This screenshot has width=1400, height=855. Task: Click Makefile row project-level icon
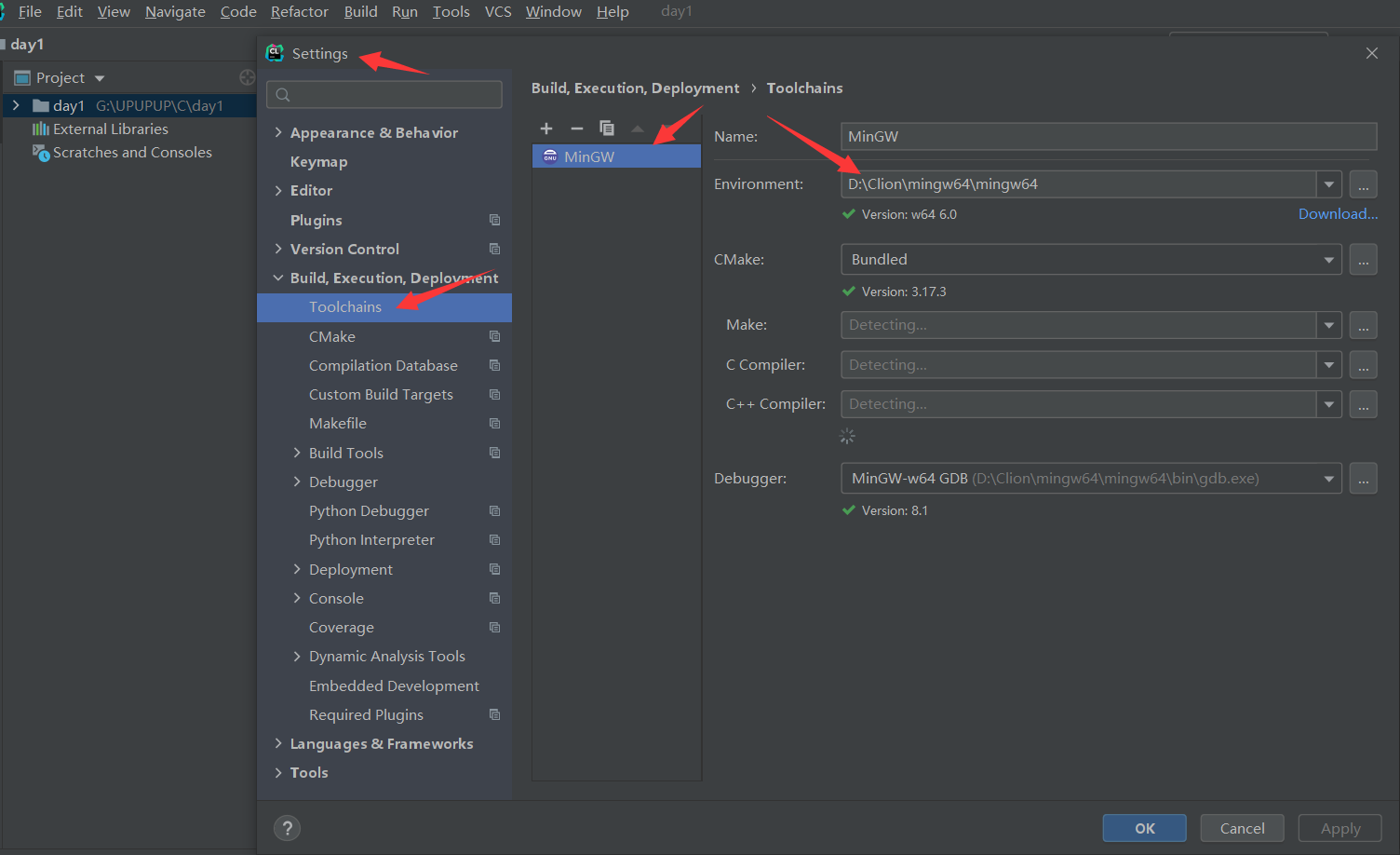(x=495, y=423)
